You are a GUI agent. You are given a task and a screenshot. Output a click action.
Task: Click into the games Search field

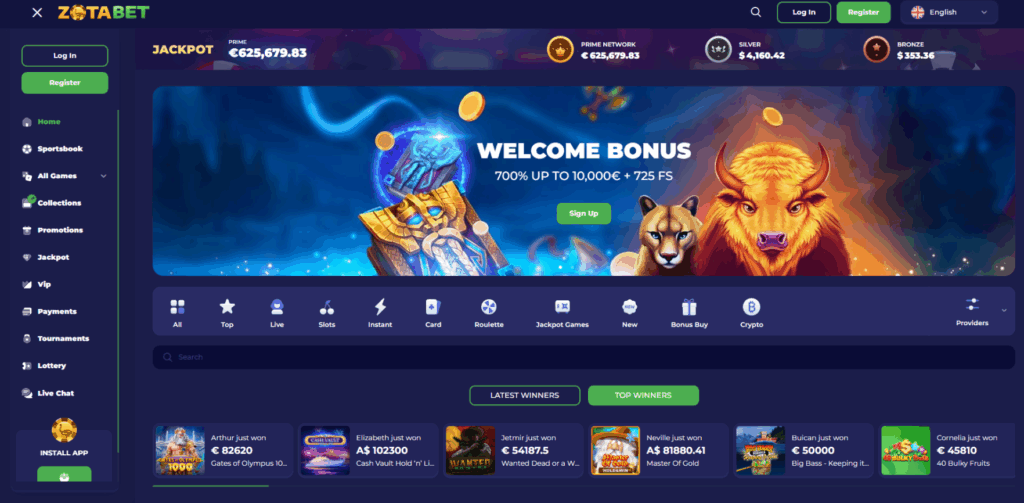point(583,357)
